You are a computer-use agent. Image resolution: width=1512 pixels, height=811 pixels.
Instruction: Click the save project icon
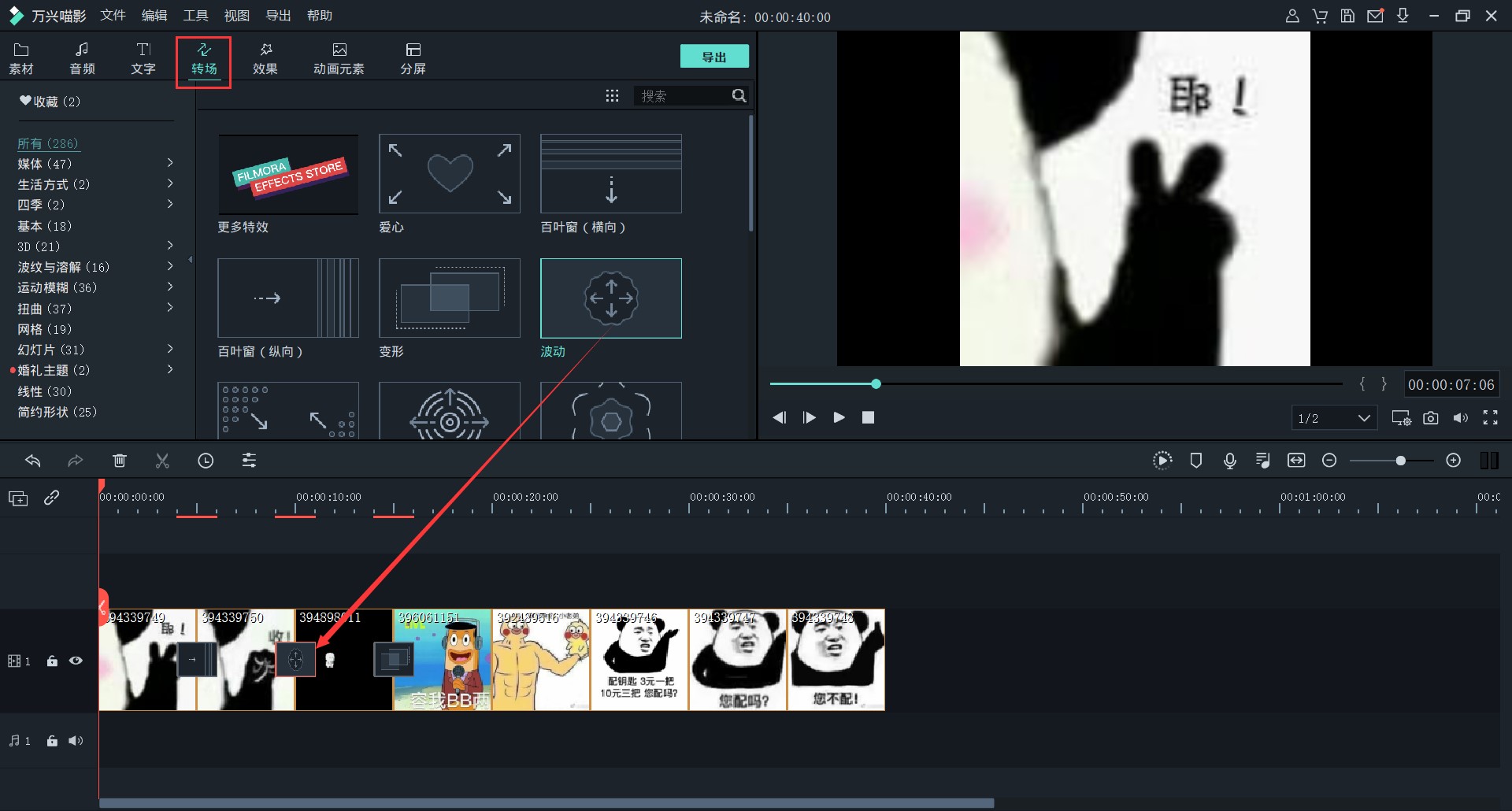pyautogui.click(x=1348, y=16)
